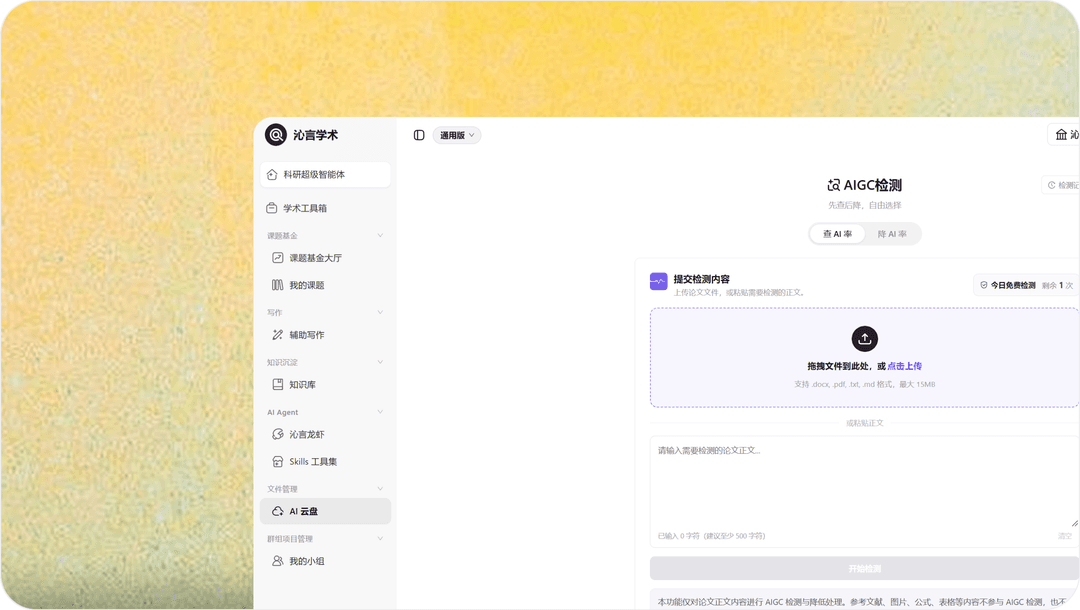Viewport: 1080px width, 610px height.
Task: Collapse the 写作 section chevron
Action: pyautogui.click(x=380, y=313)
